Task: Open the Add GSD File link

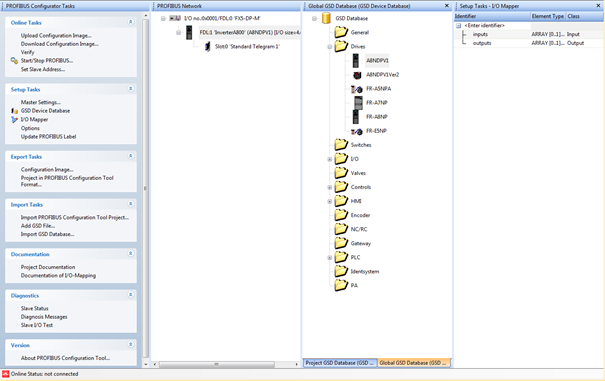Action: (x=38, y=226)
